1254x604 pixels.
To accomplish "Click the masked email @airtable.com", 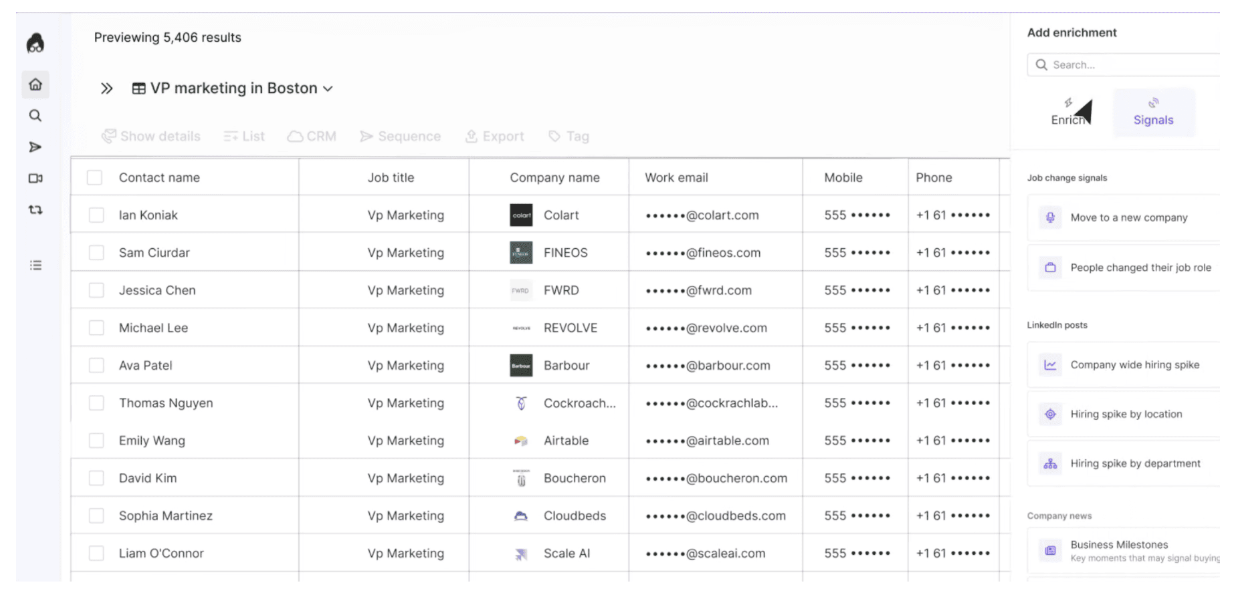I will (x=707, y=441).
